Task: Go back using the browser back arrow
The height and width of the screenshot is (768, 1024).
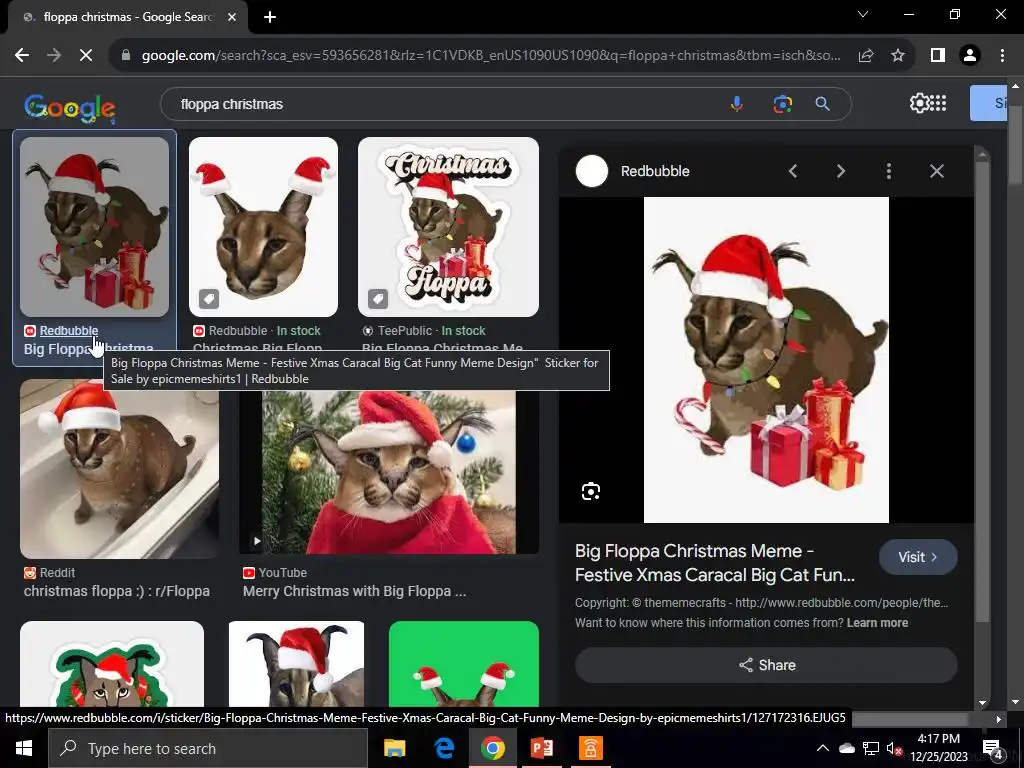Action: pos(22,56)
